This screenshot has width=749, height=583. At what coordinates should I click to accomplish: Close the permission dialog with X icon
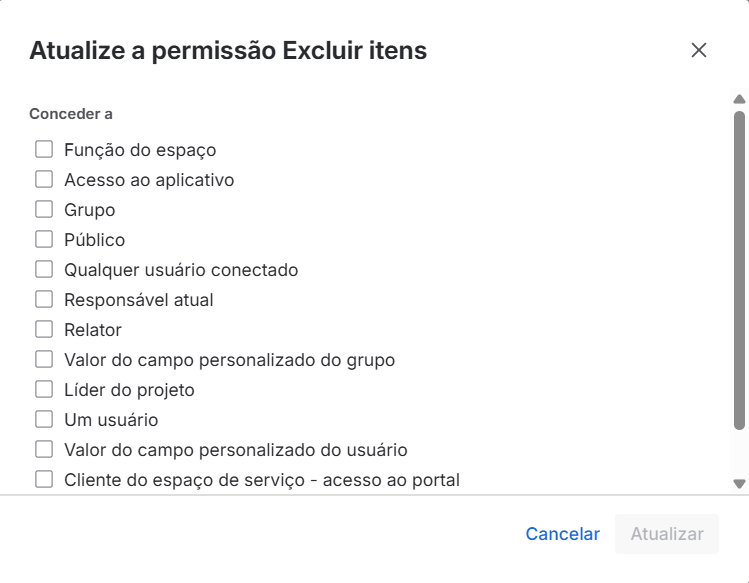click(x=699, y=50)
